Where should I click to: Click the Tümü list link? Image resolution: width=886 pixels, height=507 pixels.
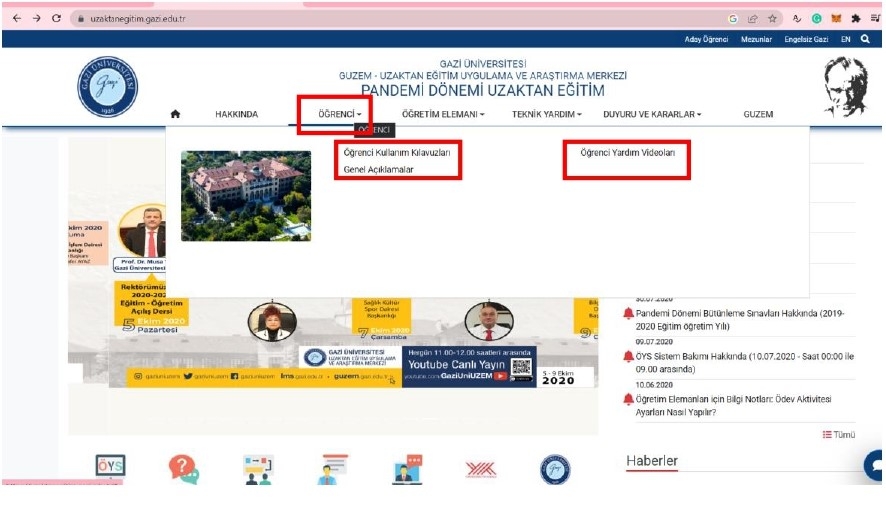pos(839,435)
